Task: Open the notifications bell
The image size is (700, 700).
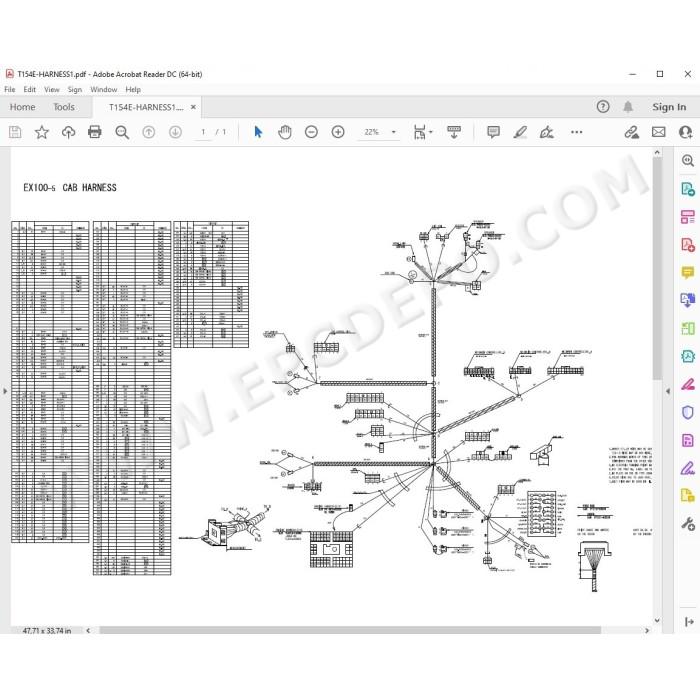Action: pos(628,107)
